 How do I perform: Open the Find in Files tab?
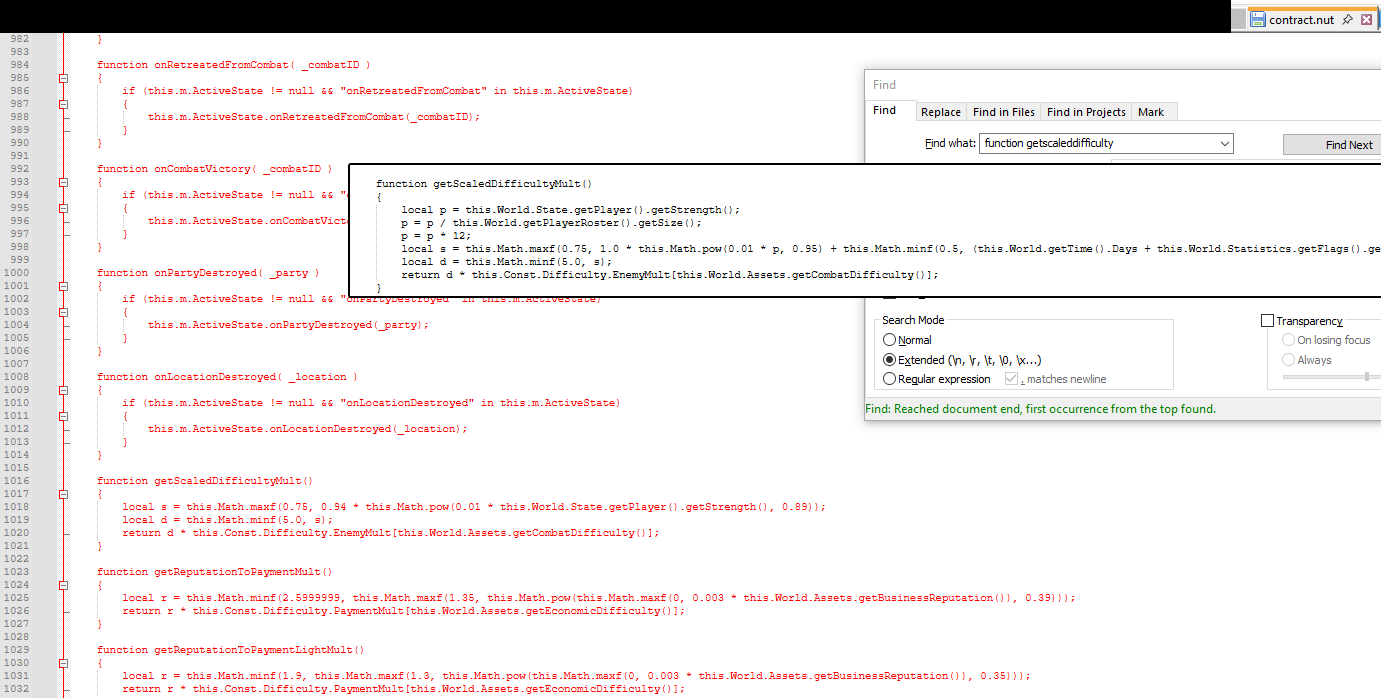pos(1004,112)
